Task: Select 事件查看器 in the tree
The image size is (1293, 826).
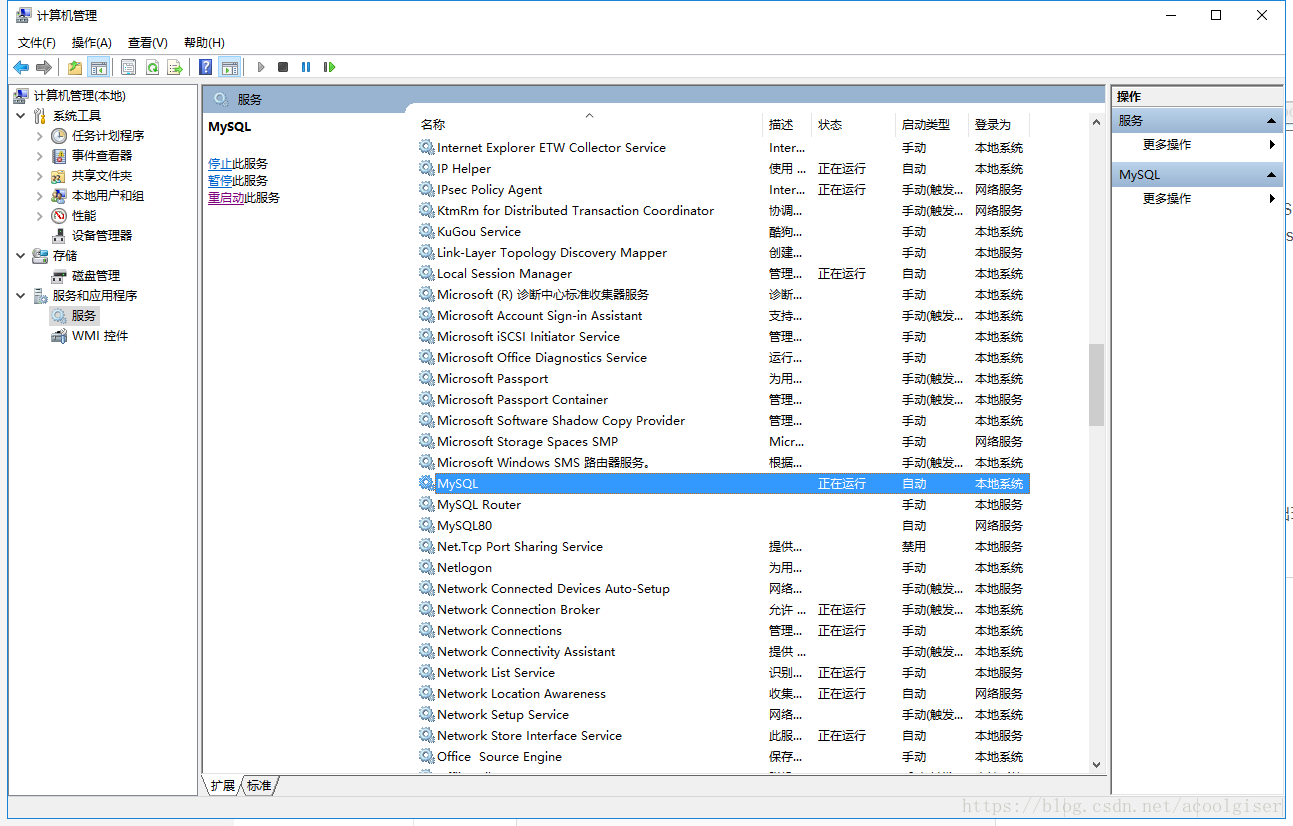Action: [102, 155]
